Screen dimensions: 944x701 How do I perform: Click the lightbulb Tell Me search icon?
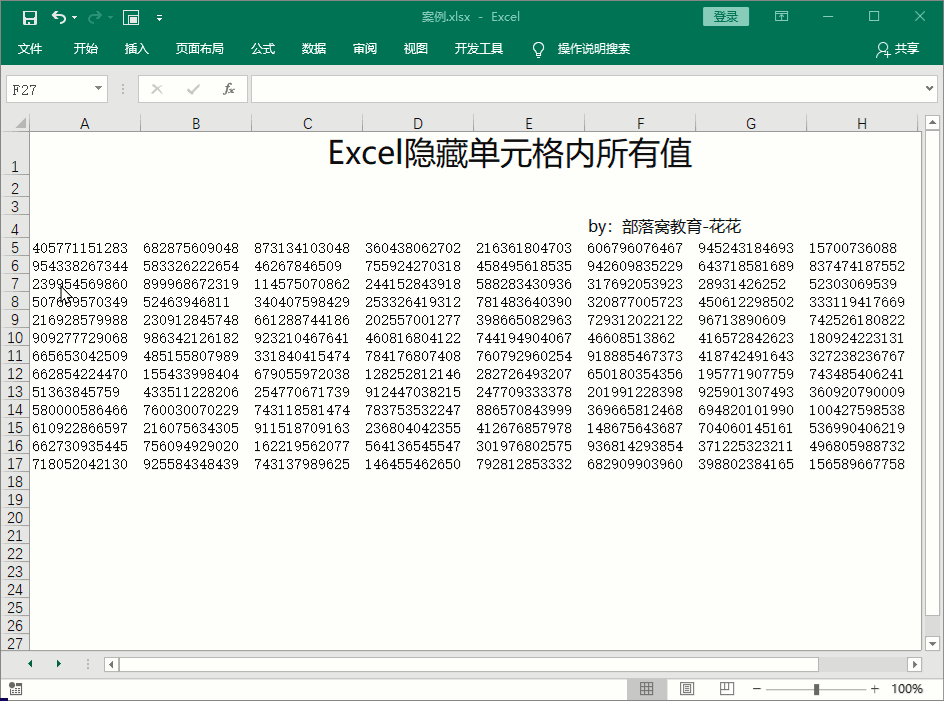538,49
